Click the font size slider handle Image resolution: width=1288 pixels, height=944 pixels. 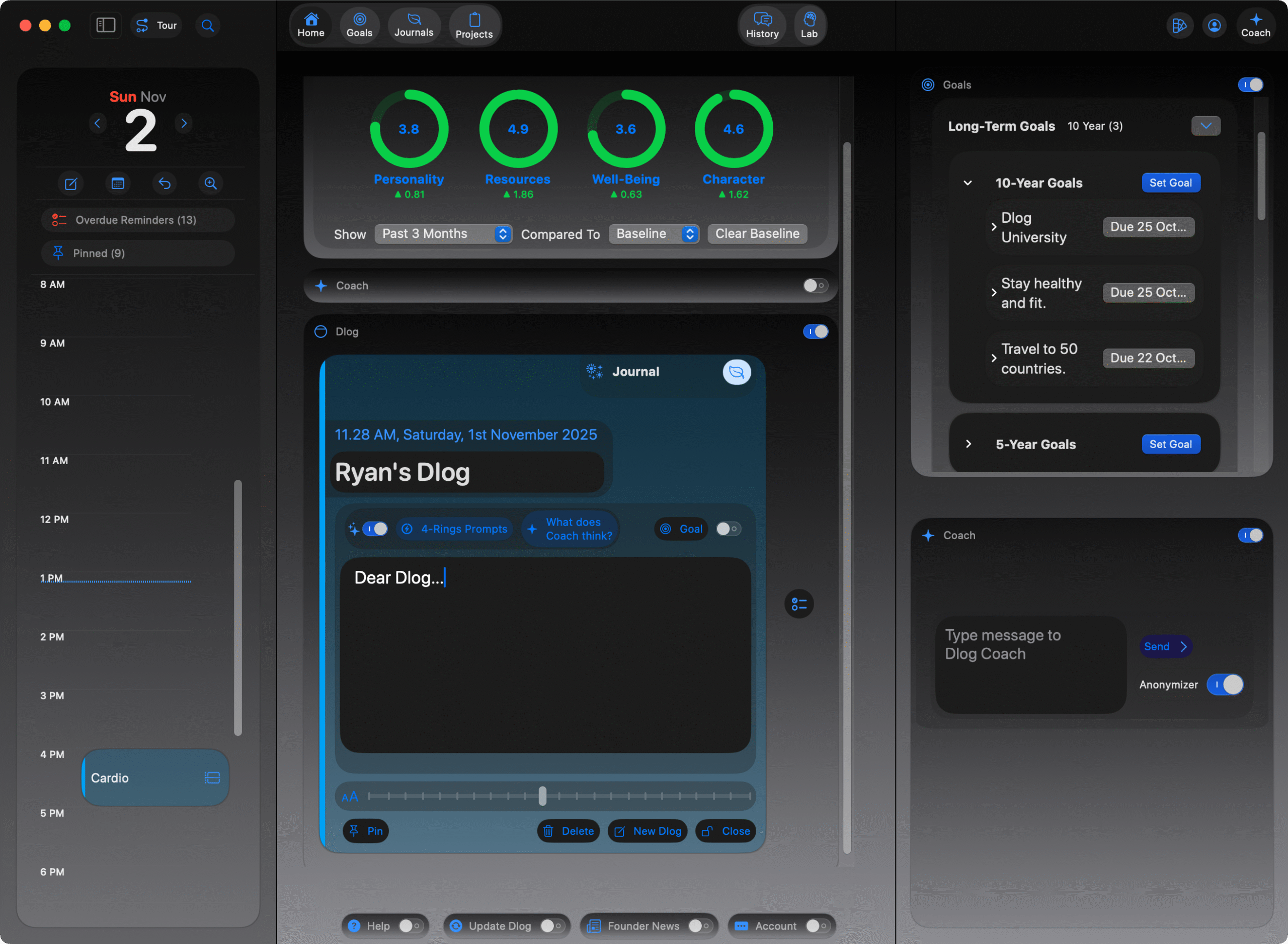pyautogui.click(x=542, y=796)
